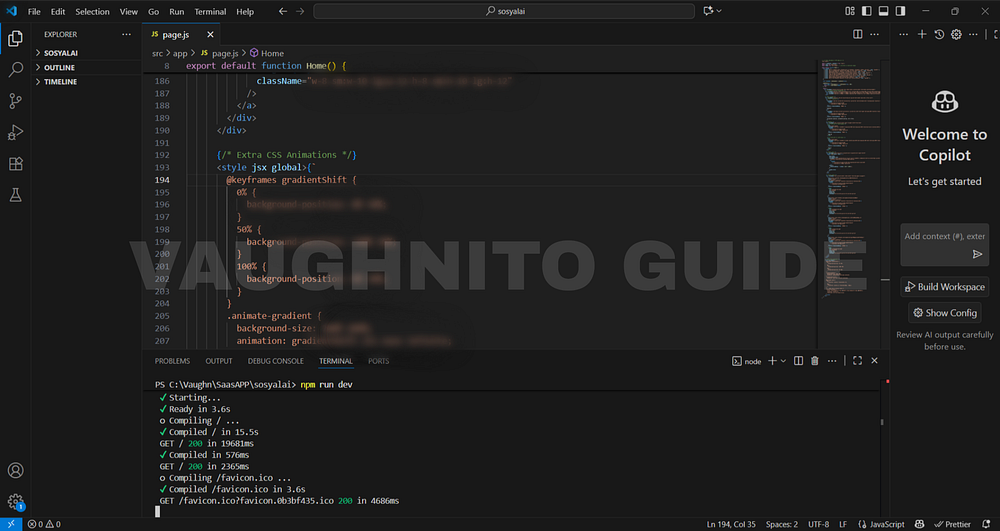
Task: Send the Copilot chat message
Action: pos(977,254)
